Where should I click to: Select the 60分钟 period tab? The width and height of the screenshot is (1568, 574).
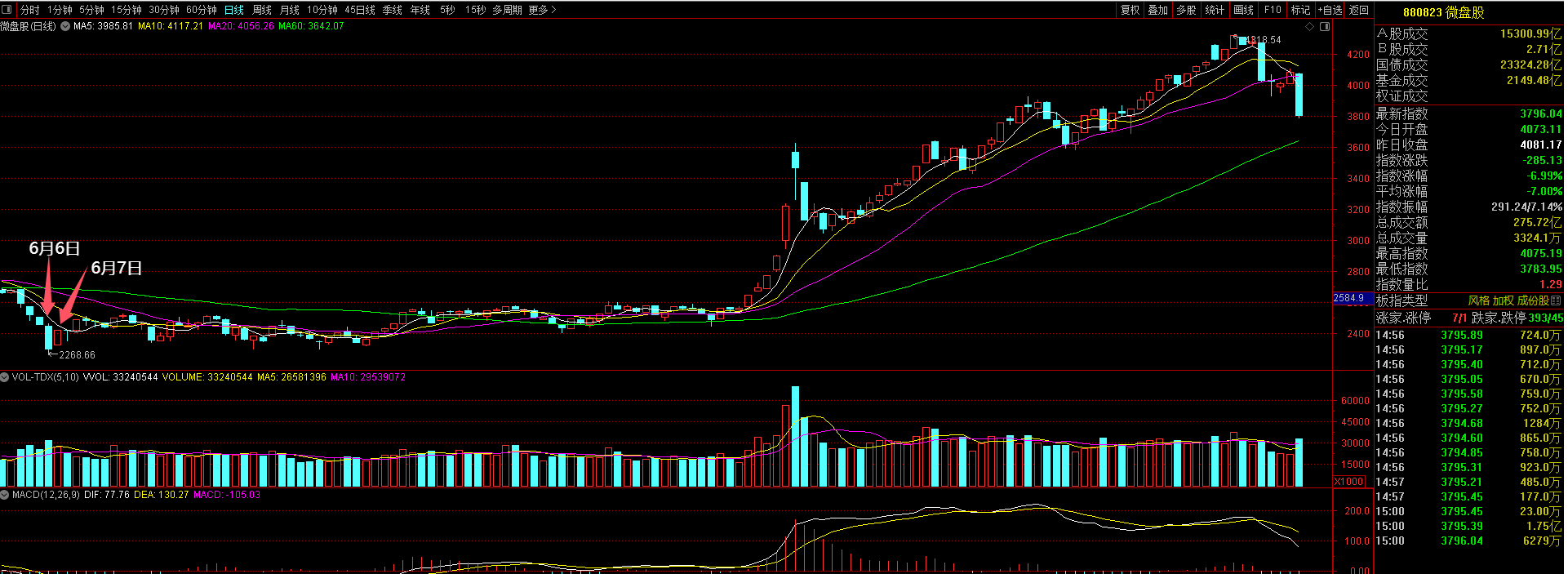click(x=202, y=10)
